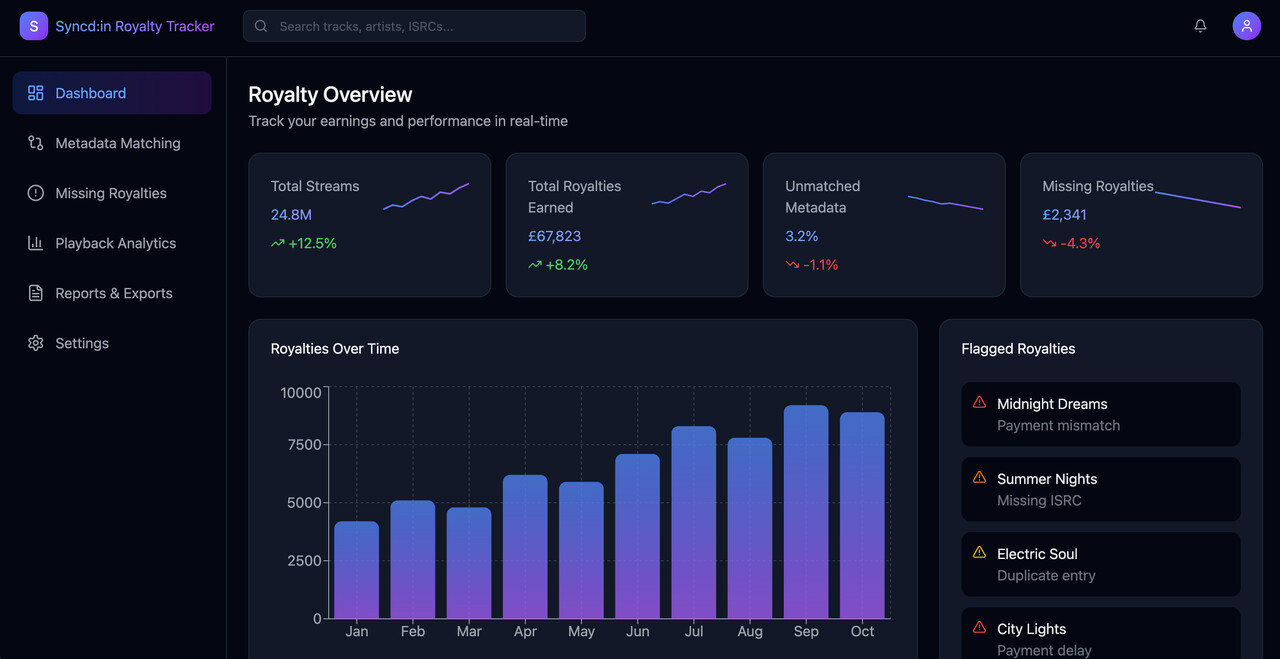Click the Metadata Matching branch icon
Screen dimensions: 1280x659
tap(36, 143)
